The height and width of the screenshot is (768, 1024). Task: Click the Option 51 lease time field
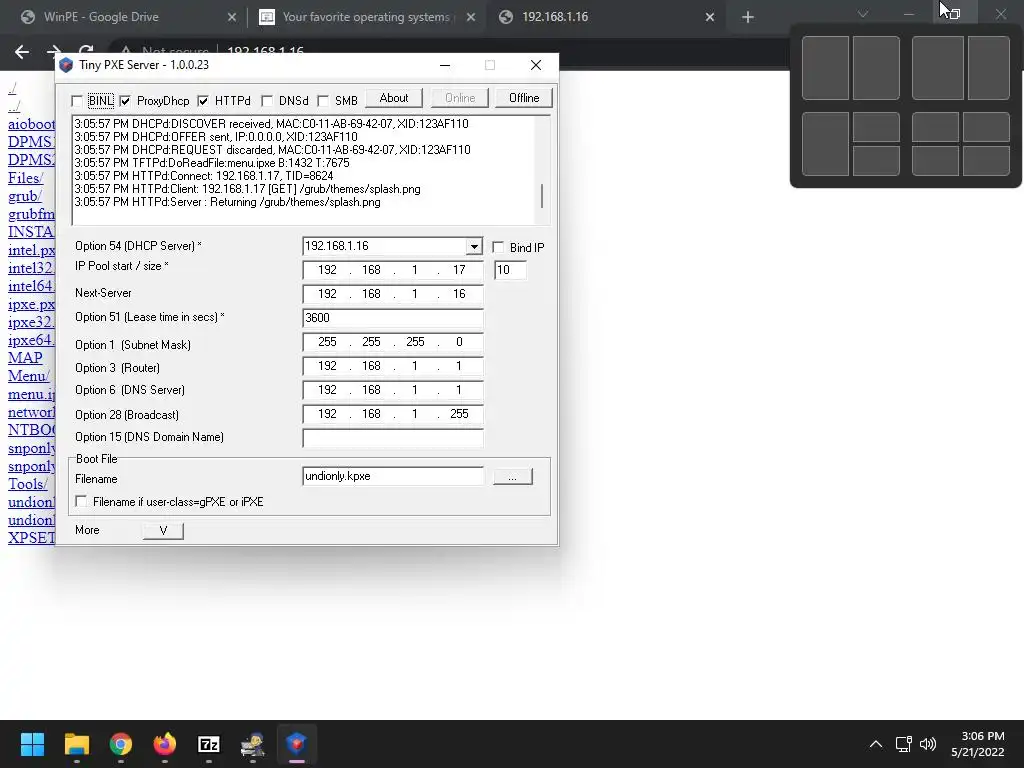point(392,317)
